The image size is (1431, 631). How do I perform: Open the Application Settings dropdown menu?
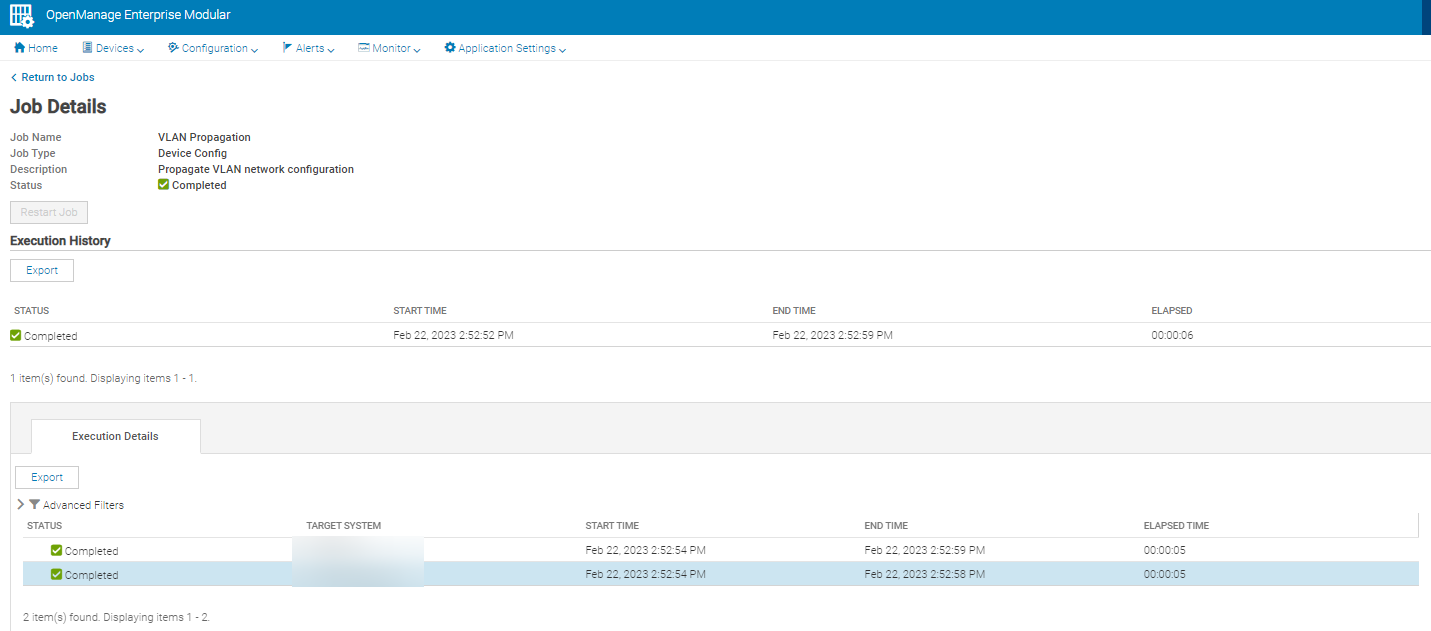[505, 47]
